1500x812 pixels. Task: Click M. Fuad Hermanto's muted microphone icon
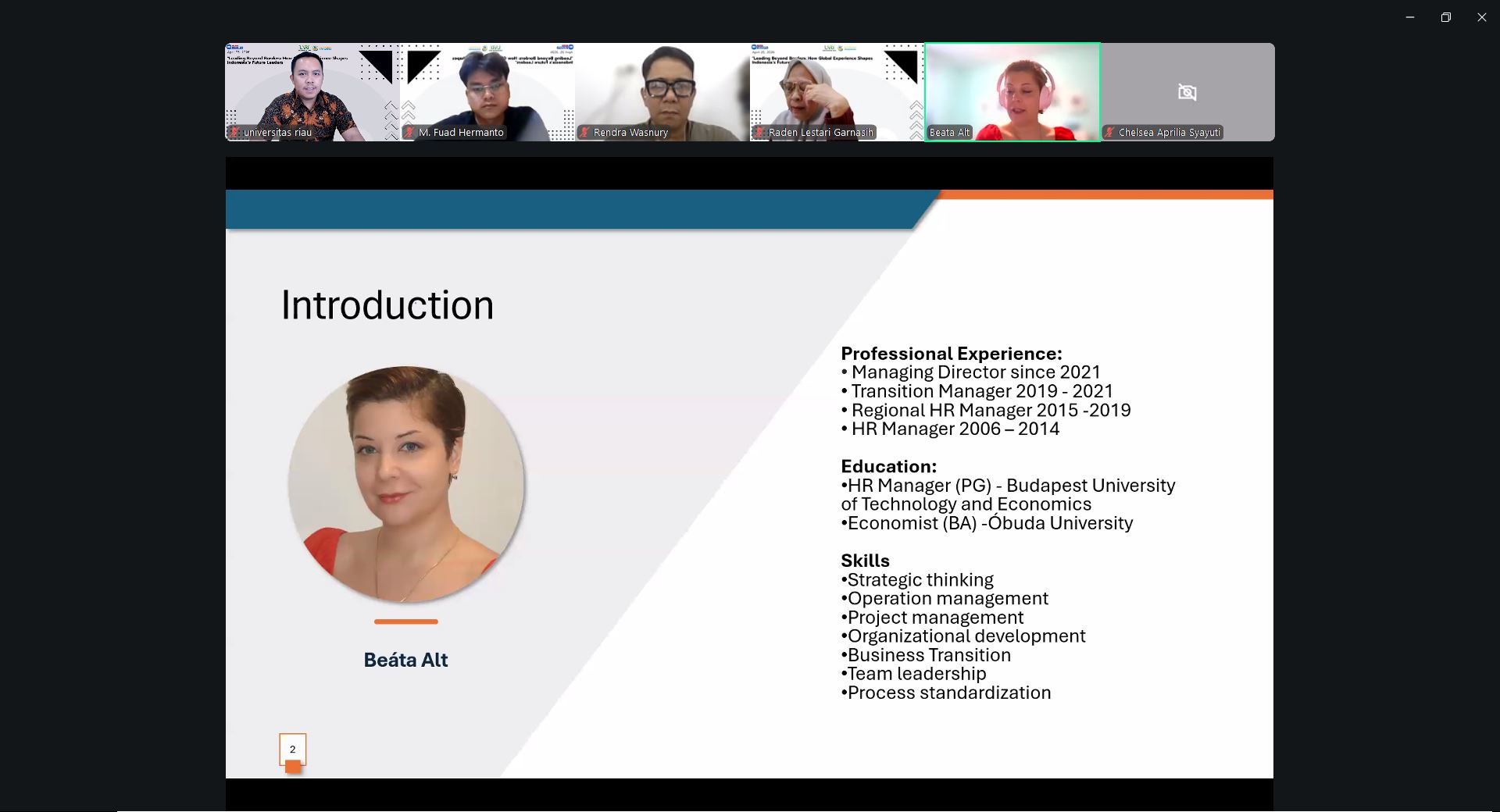tap(409, 133)
